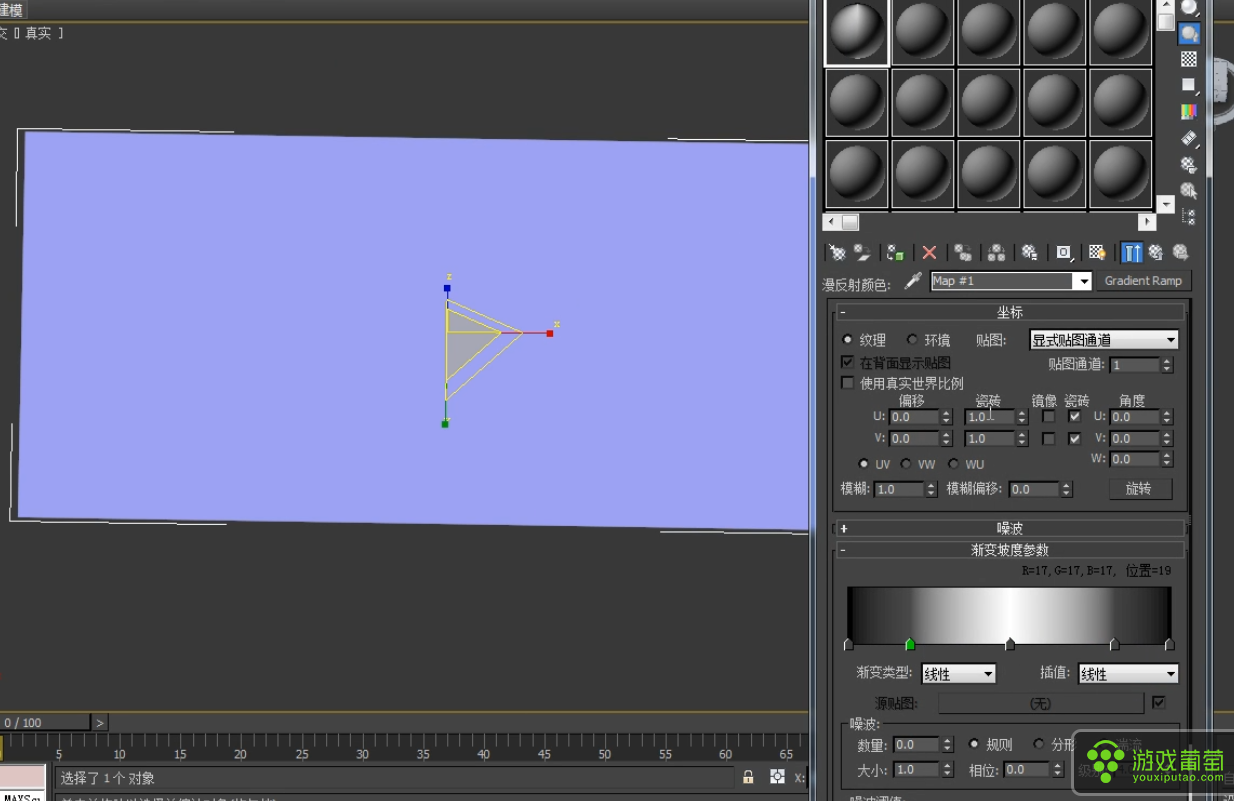Select the middle gradient ramp flag
The width and height of the screenshot is (1234, 801).
(1010, 645)
